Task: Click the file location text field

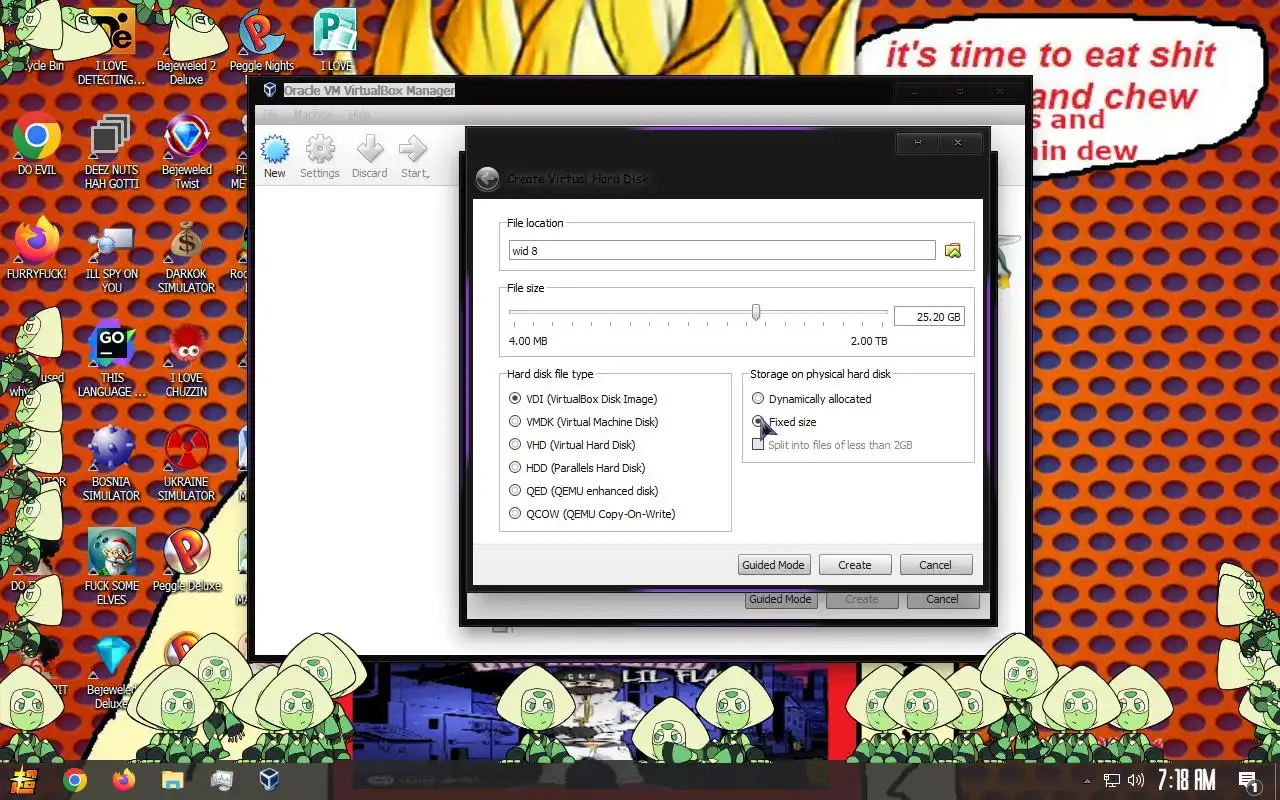Action: pos(722,250)
